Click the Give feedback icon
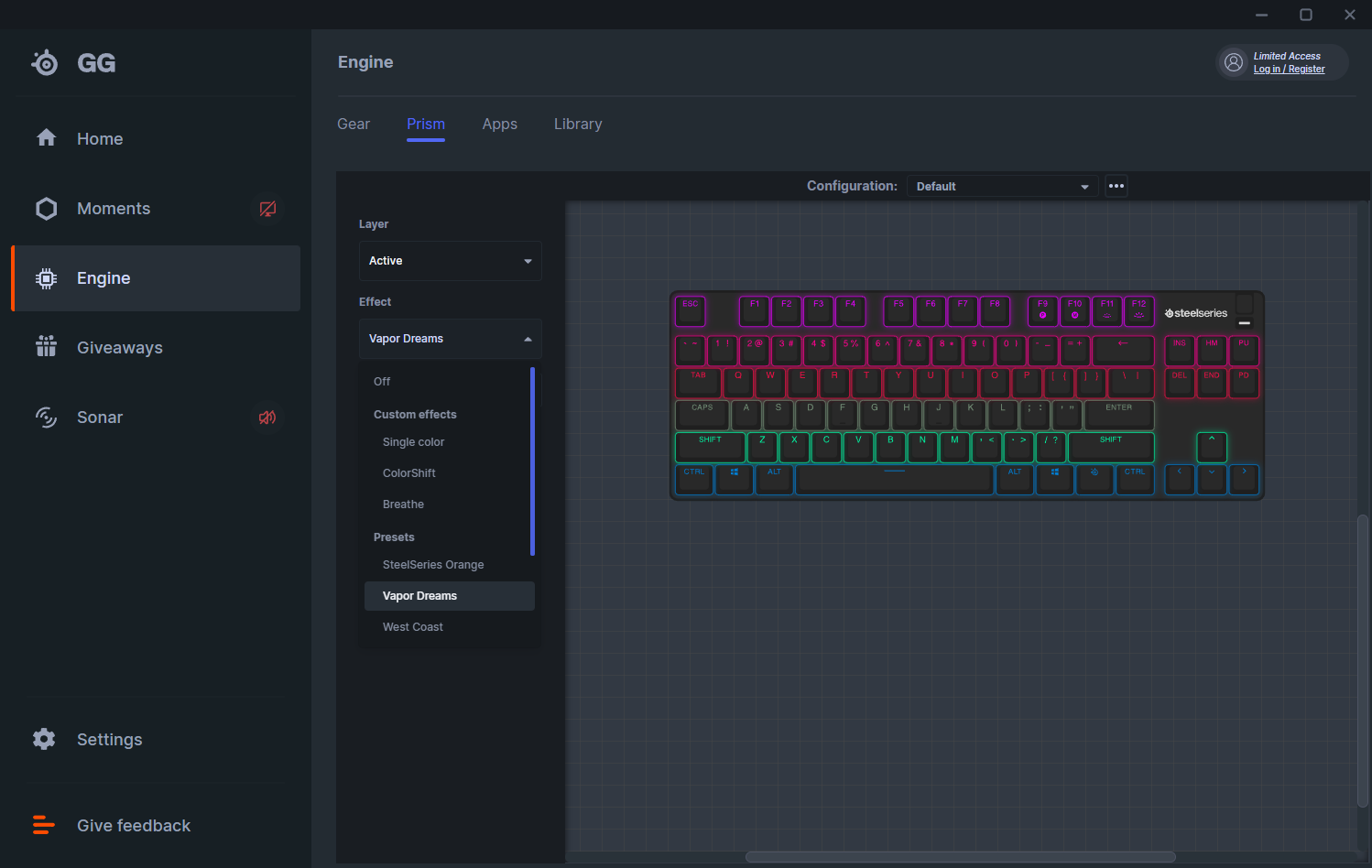The width and height of the screenshot is (1372, 868). (x=44, y=825)
